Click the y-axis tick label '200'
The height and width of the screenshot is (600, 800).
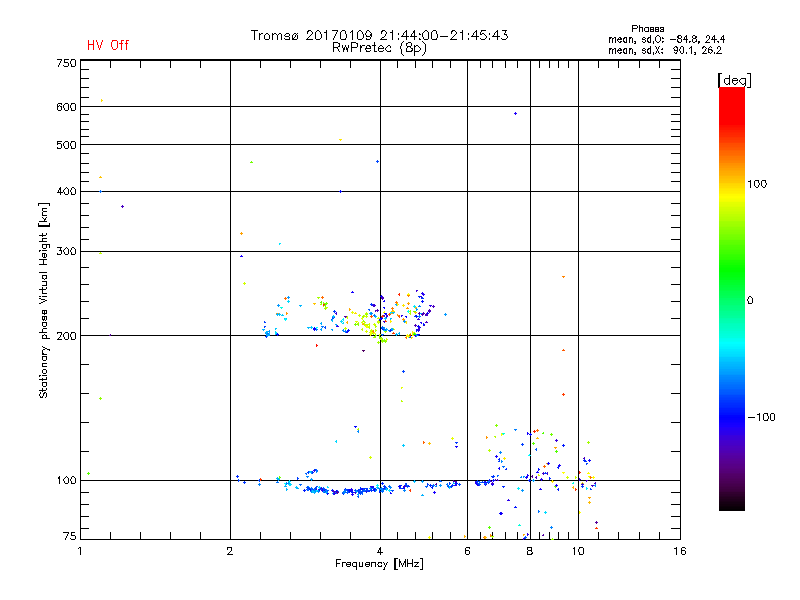click(66, 336)
